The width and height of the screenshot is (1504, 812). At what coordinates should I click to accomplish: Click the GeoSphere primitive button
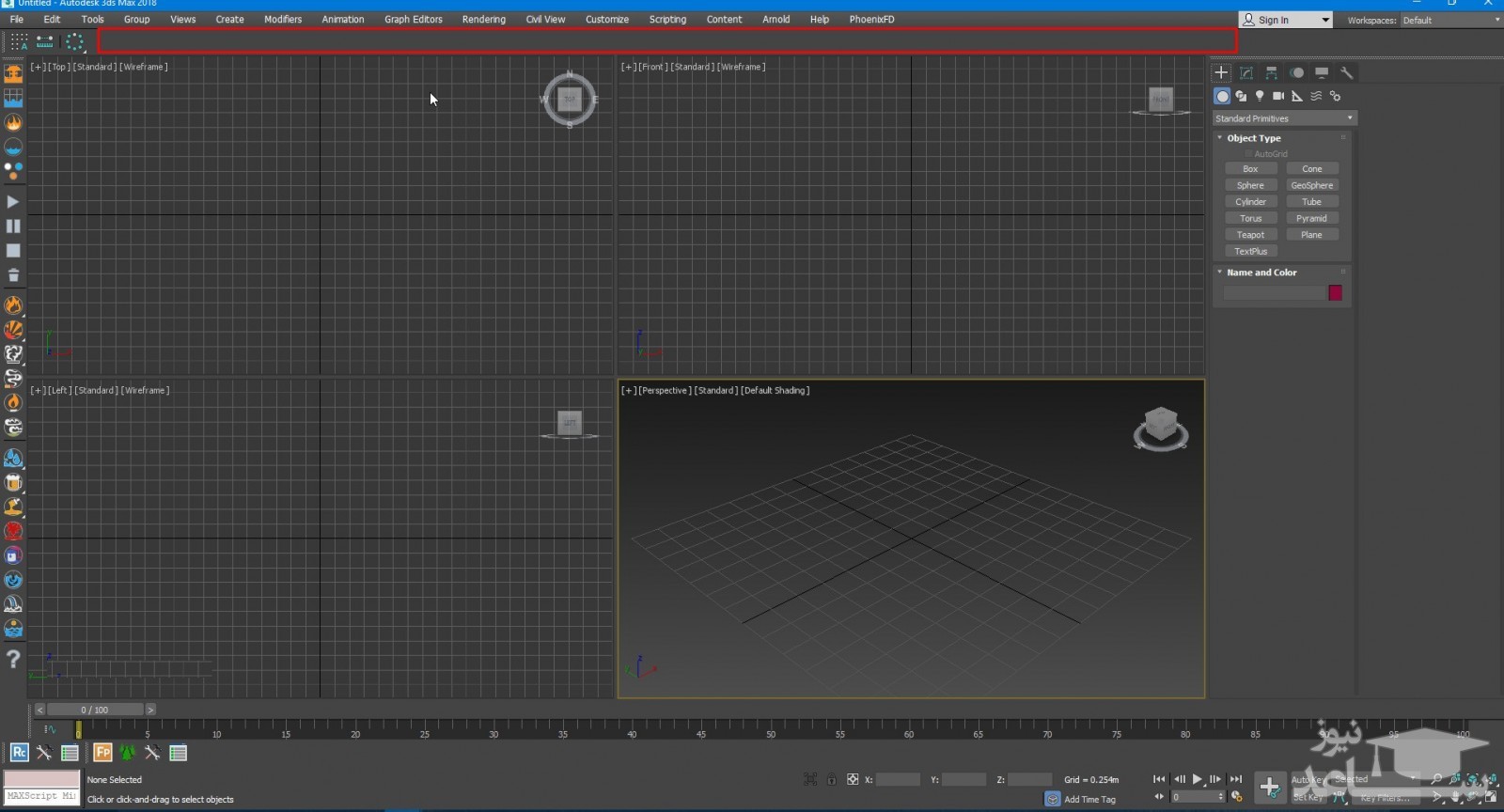click(1311, 185)
